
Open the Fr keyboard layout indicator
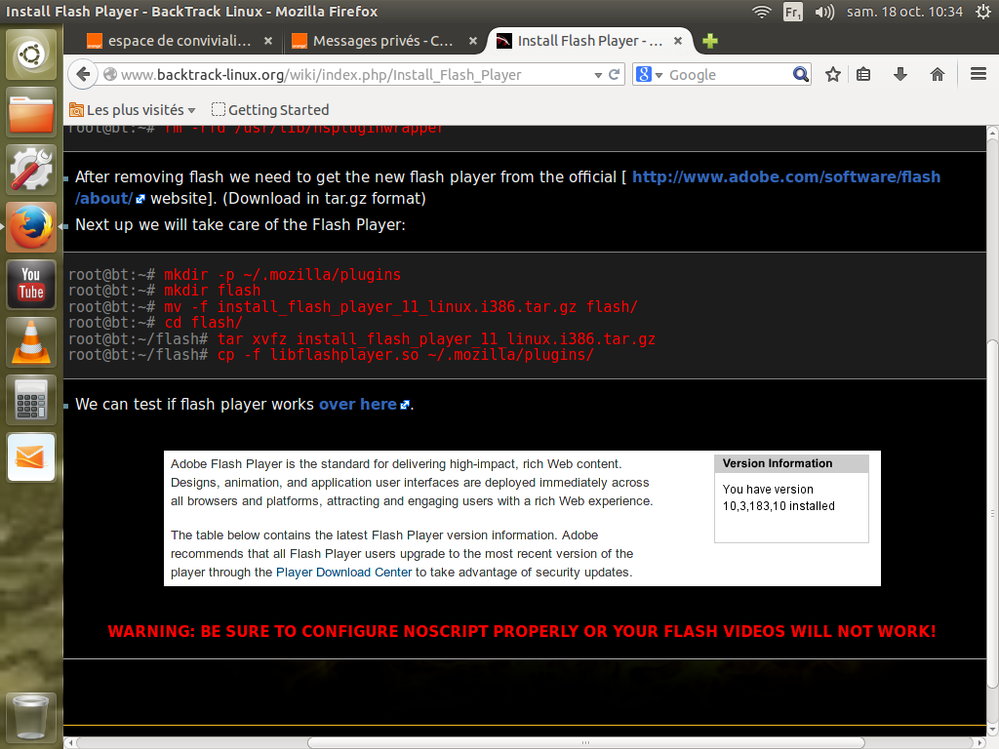[793, 11]
